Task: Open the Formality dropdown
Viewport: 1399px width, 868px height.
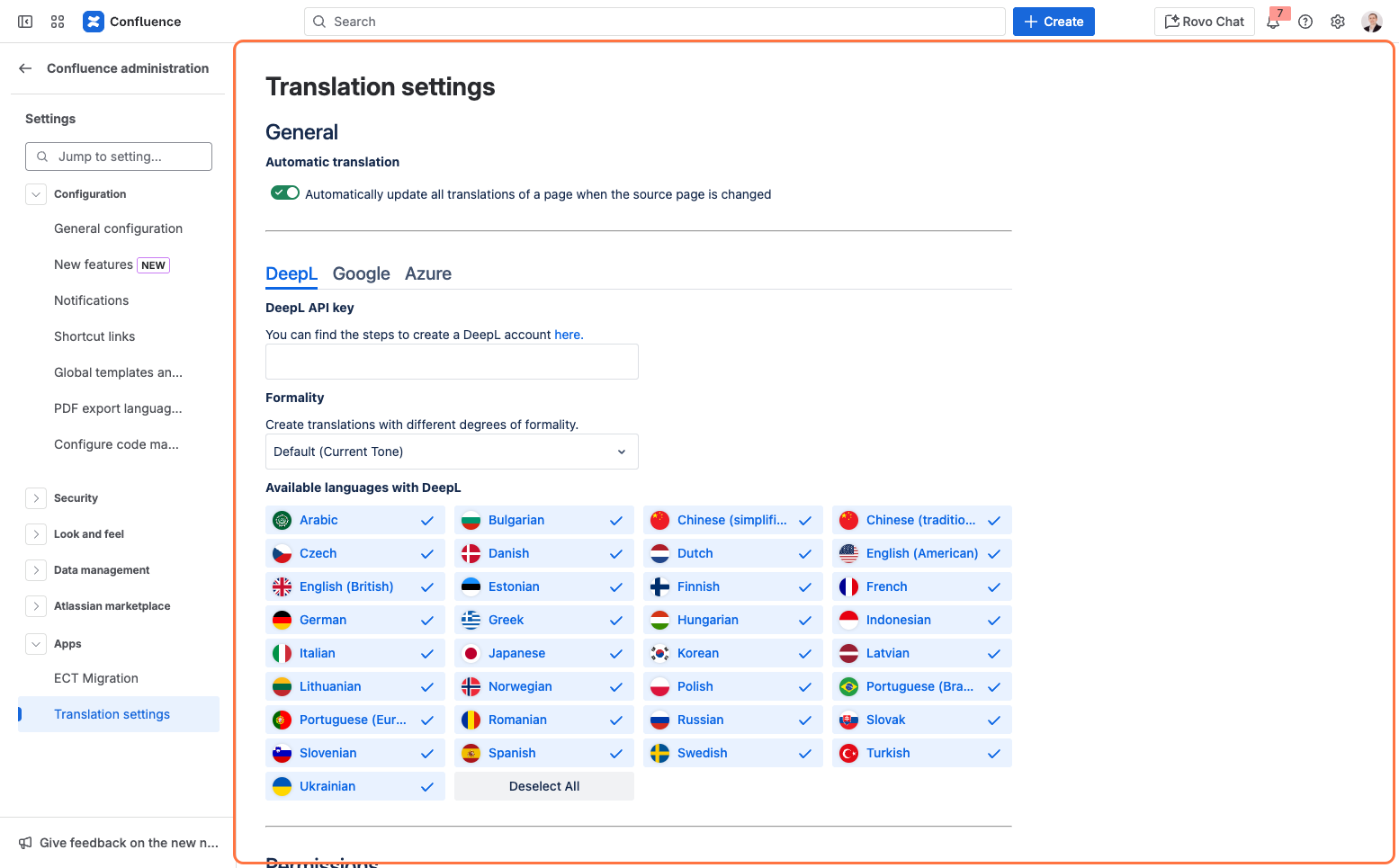Action: coord(452,452)
